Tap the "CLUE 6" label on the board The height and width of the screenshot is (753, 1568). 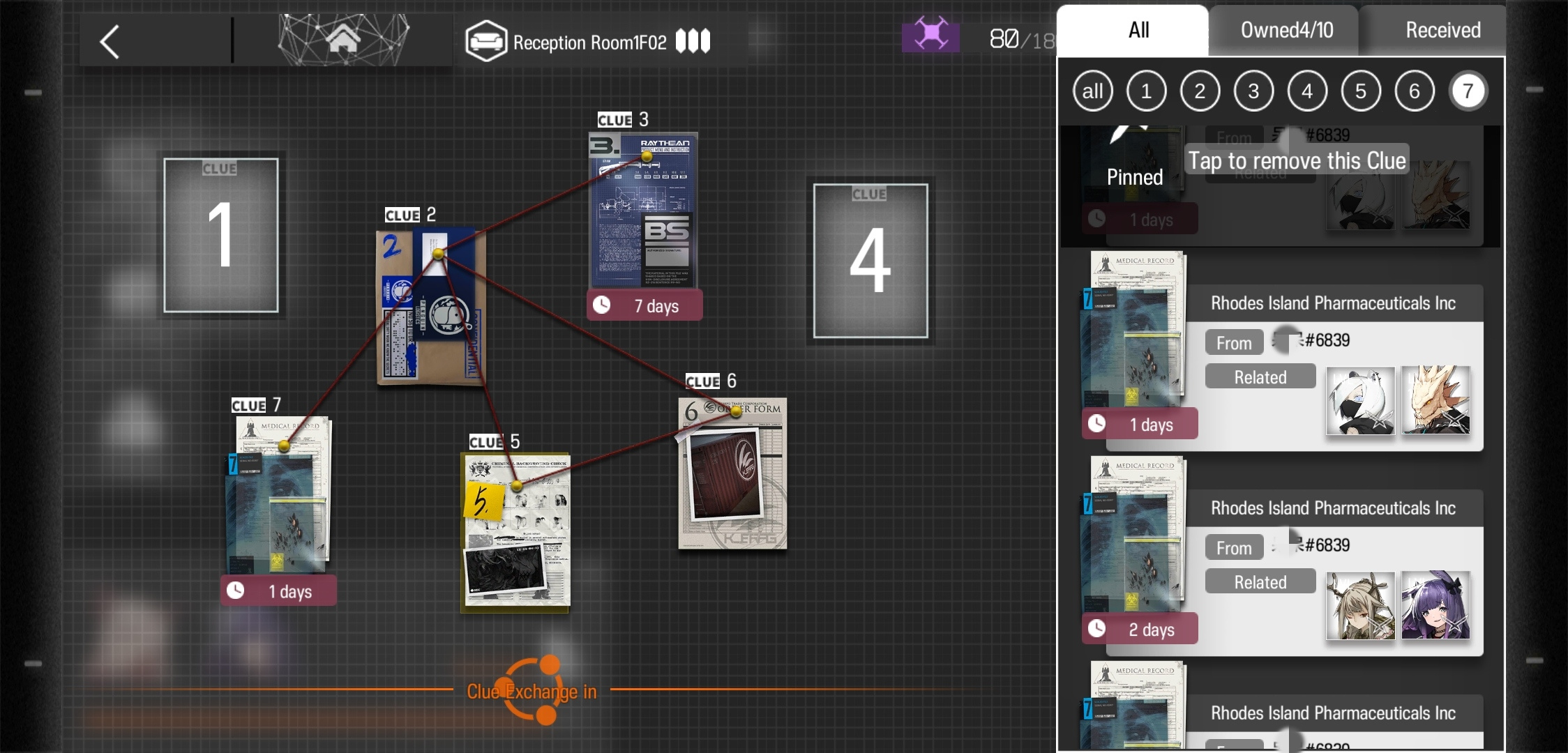(x=711, y=381)
